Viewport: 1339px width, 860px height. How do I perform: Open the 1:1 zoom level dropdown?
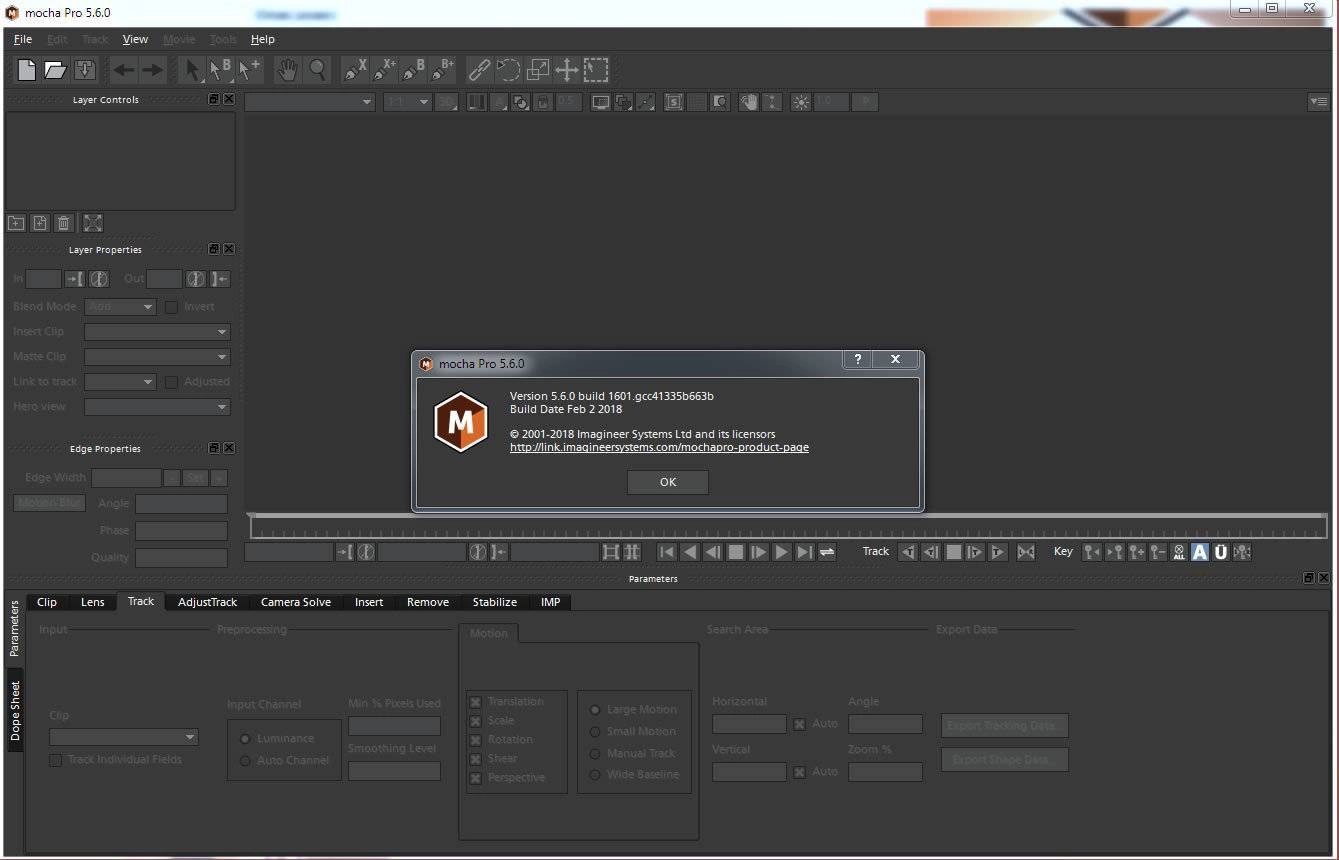[407, 102]
